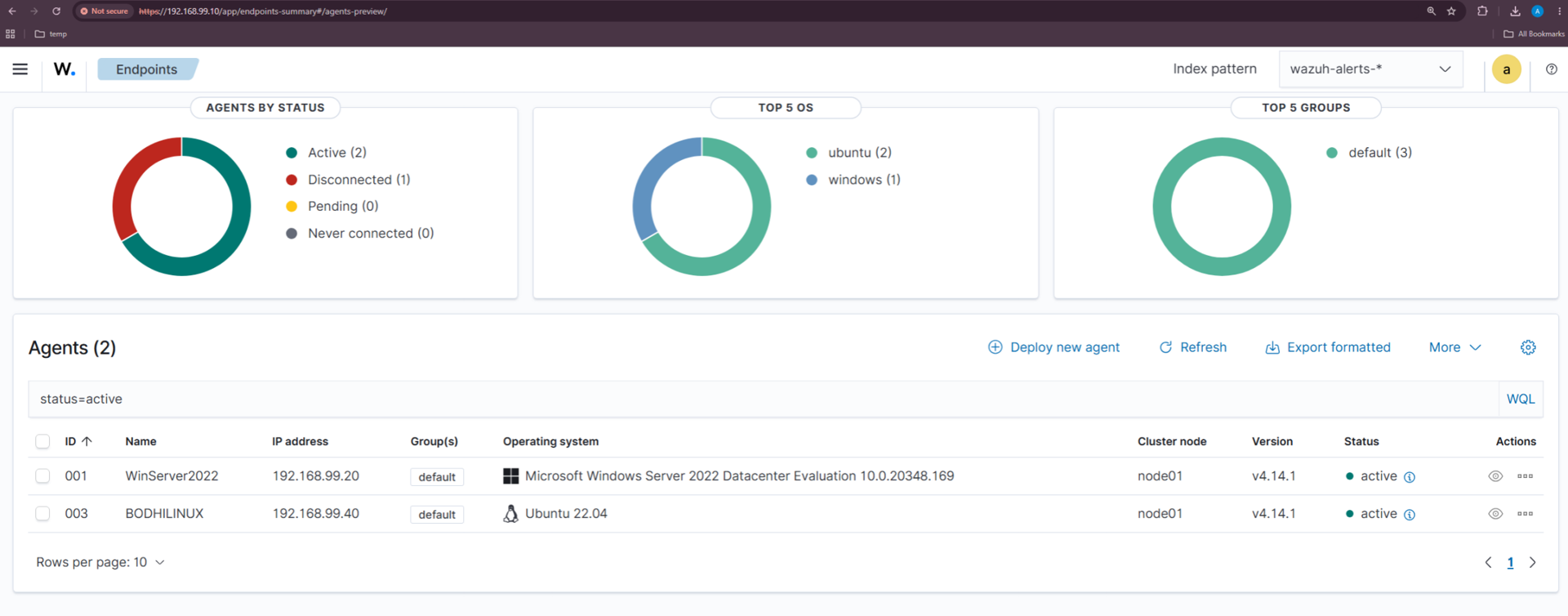
Task: Open user avatar menu labeled a
Action: coord(1506,69)
